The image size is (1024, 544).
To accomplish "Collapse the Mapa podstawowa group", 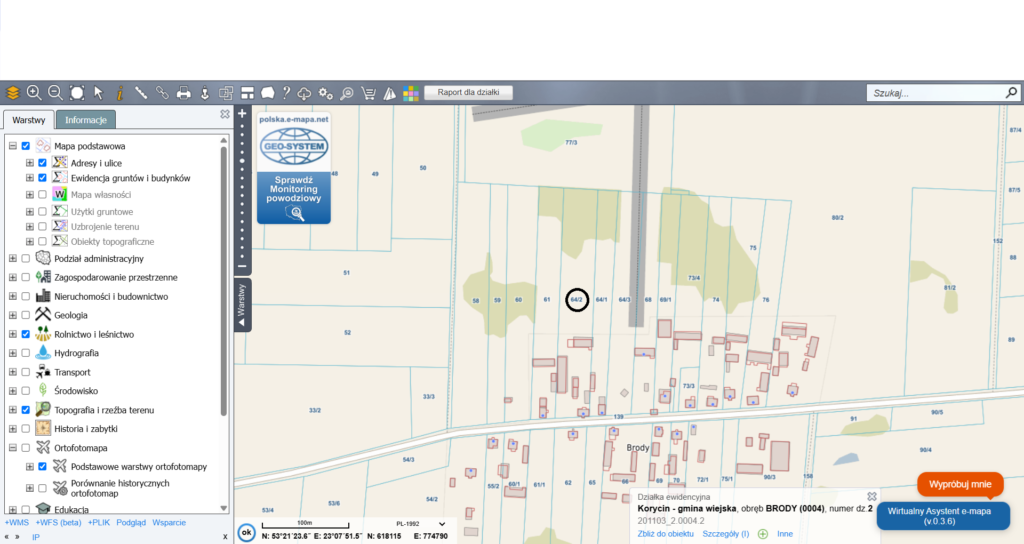I will 13,146.
